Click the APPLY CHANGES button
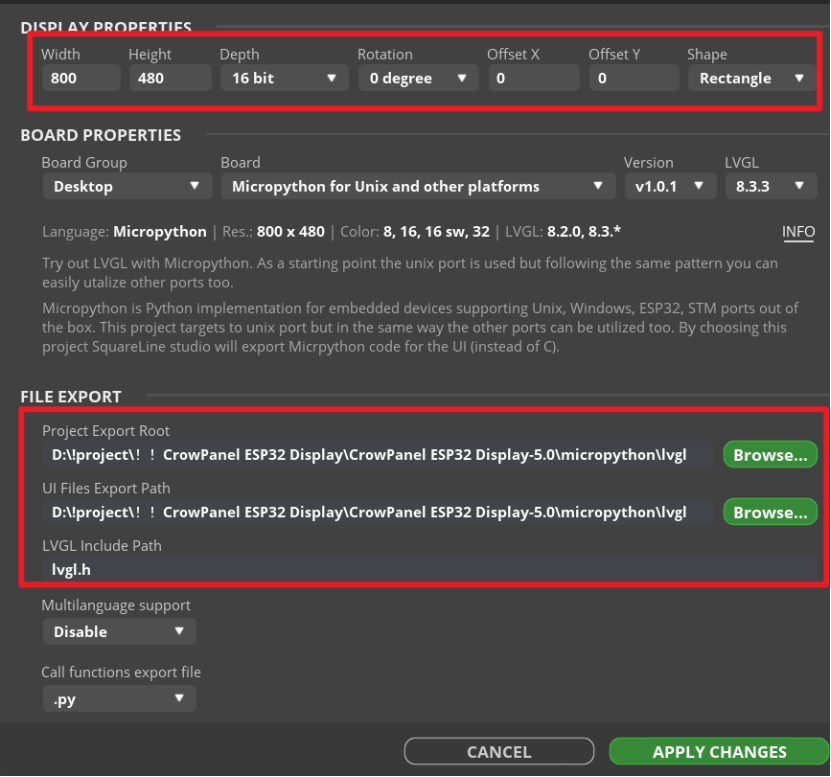This screenshot has width=831, height=777. click(719, 752)
